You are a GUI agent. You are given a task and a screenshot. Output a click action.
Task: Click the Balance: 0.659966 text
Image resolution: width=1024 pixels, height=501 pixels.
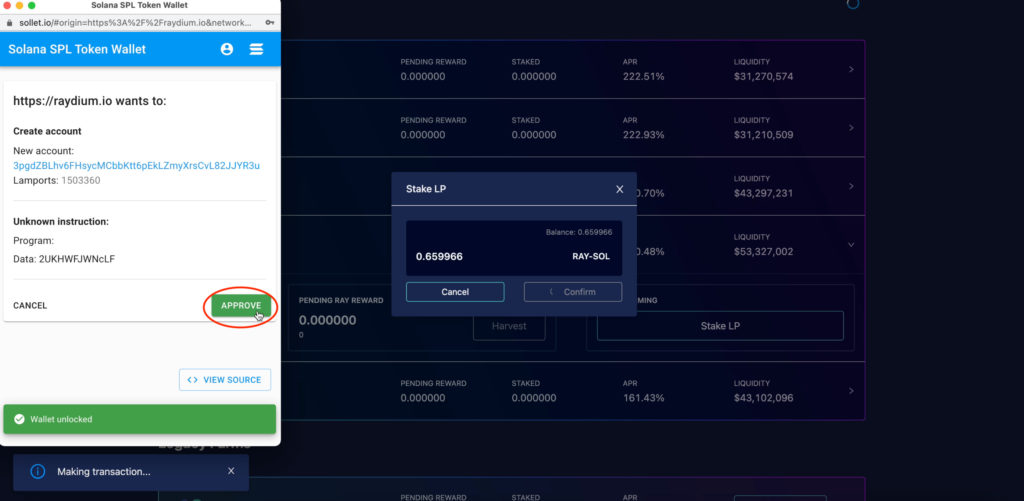(579, 232)
